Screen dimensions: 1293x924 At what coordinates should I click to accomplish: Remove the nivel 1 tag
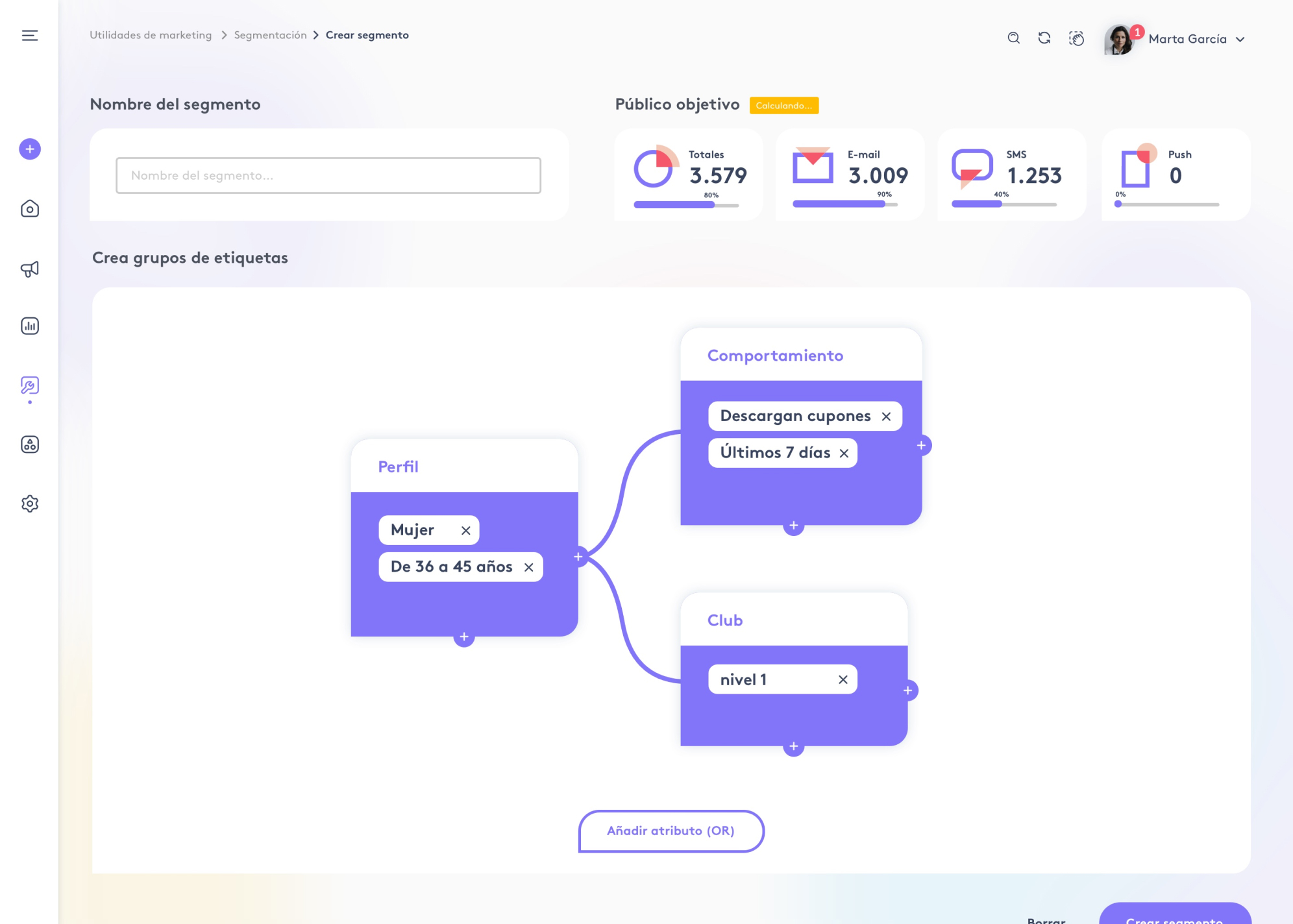click(843, 680)
